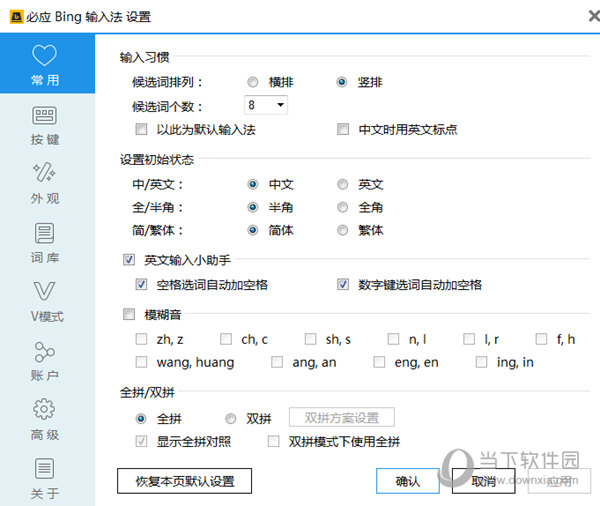Open the 账户 account icon section
This screenshot has width=600, height=506.
[45, 361]
